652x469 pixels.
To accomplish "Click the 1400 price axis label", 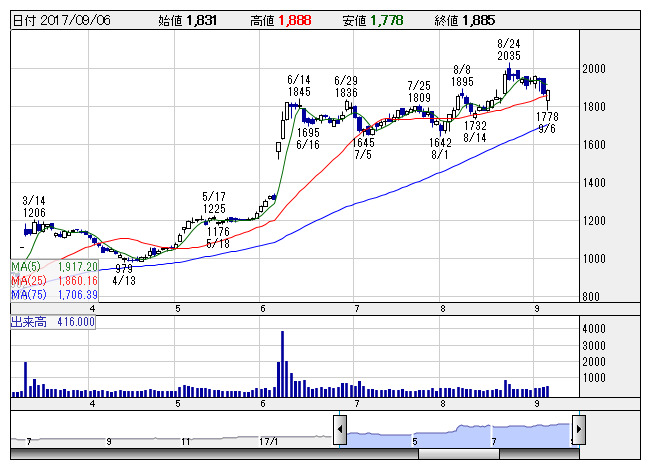I will (x=594, y=183).
